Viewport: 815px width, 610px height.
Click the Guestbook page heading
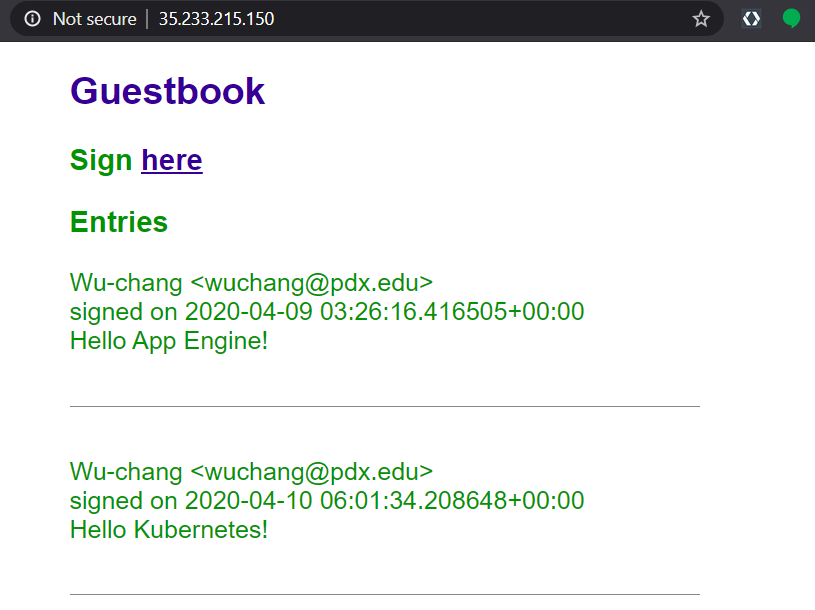(167, 91)
